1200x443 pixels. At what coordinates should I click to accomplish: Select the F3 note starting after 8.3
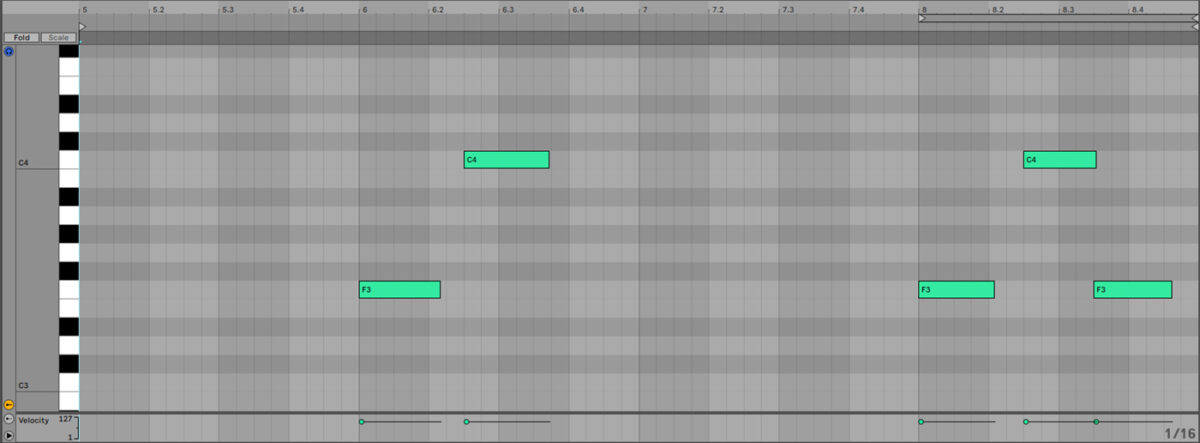click(1132, 290)
